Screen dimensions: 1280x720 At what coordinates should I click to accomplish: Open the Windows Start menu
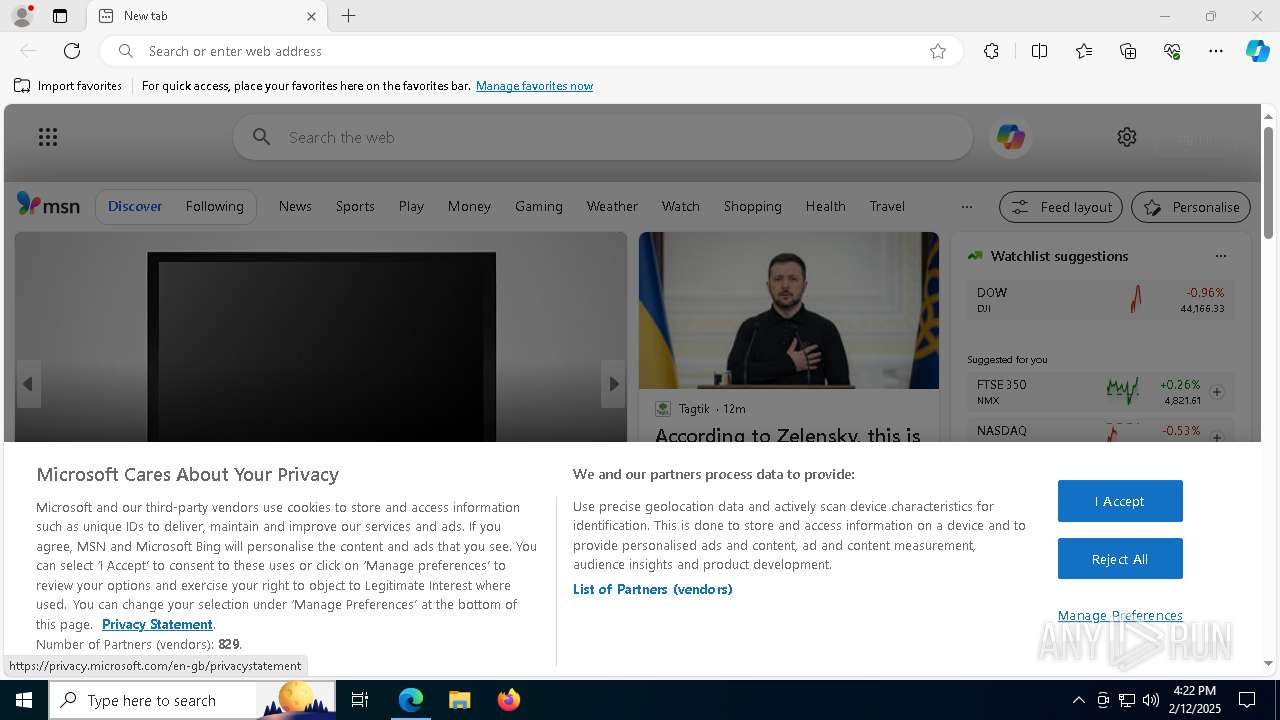24,700
